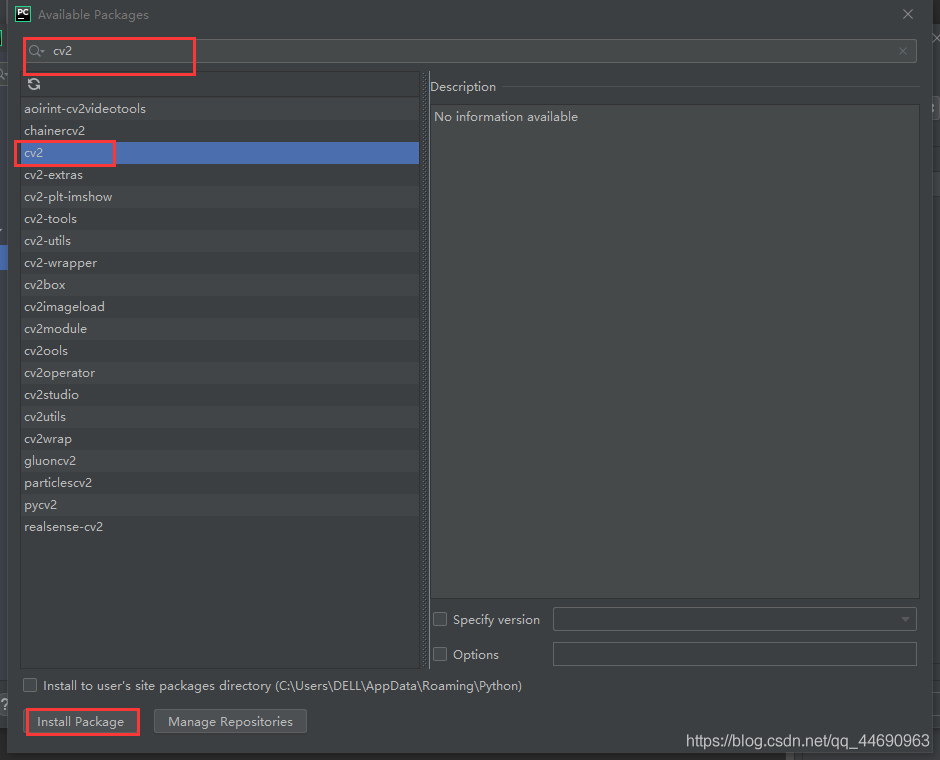Select the cv2ools package
Image resolution: width=940 pixels, height=760 pixels.
pyautogui.click(x=220, y=351)
